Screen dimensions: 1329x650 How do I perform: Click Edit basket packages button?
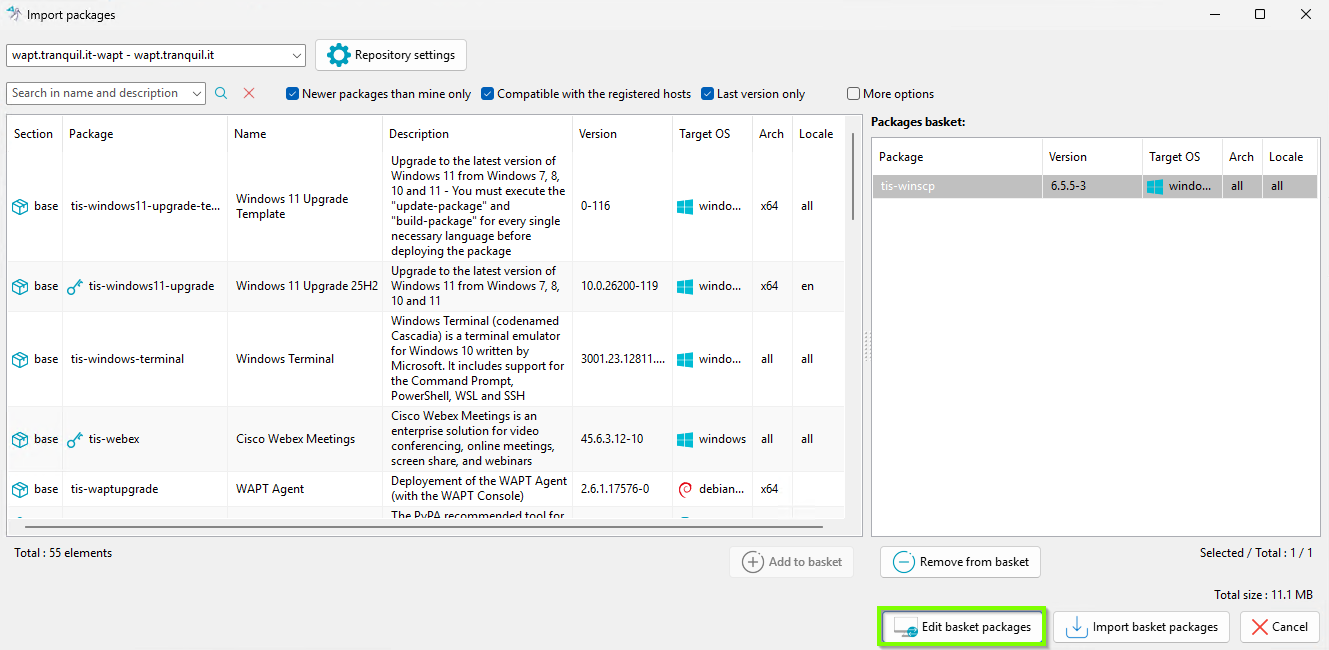(962, 627)
